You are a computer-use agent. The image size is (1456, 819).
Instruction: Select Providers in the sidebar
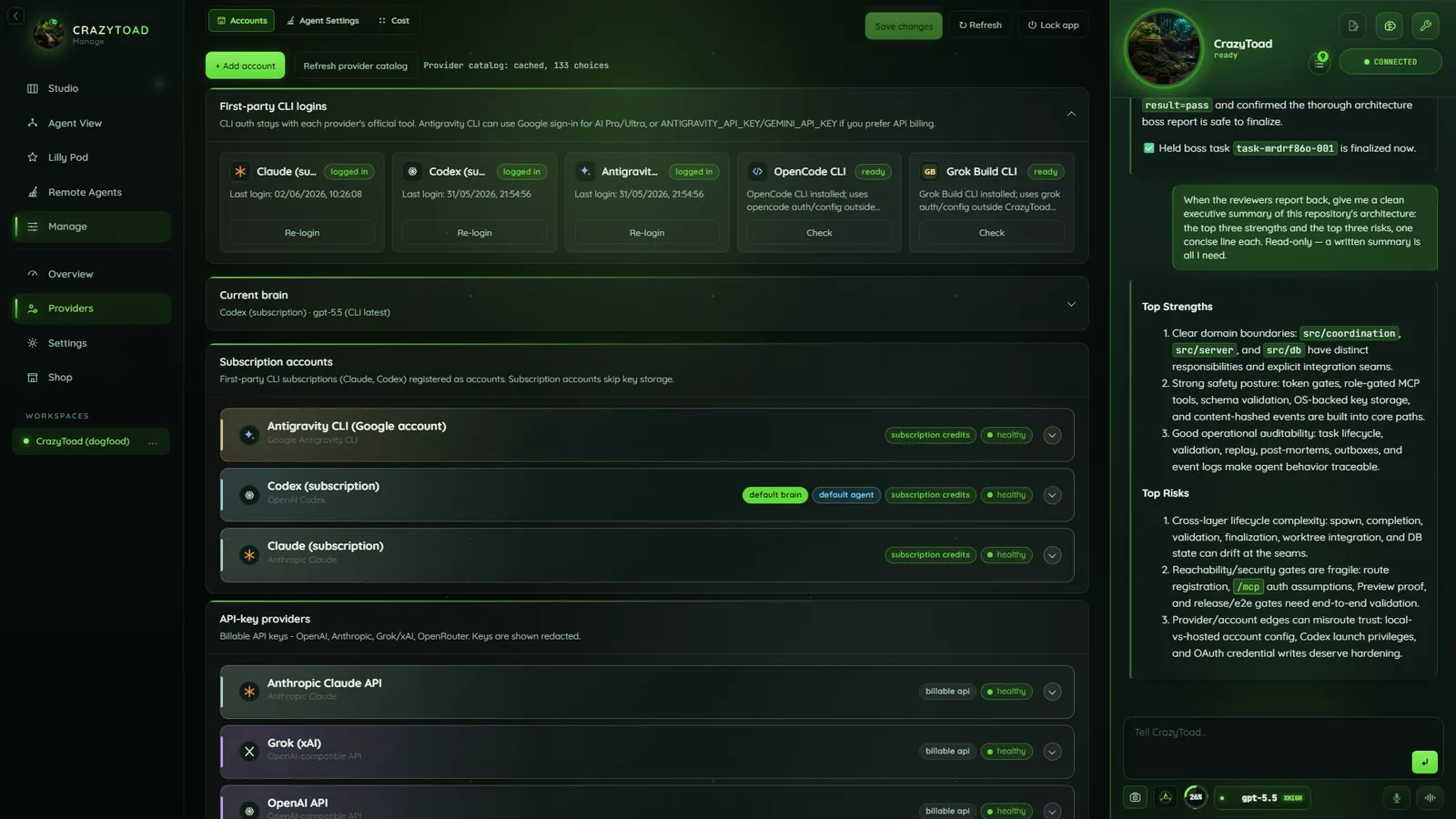91,308
